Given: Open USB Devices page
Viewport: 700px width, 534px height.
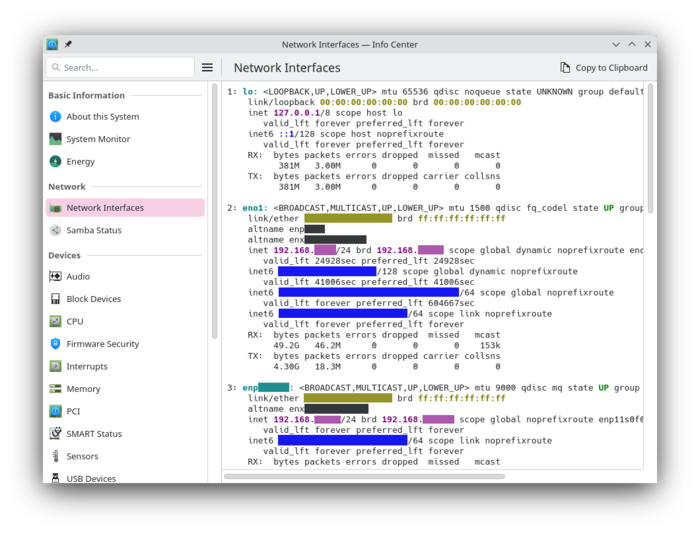Looking at the screenshot, I should [91, 478].
